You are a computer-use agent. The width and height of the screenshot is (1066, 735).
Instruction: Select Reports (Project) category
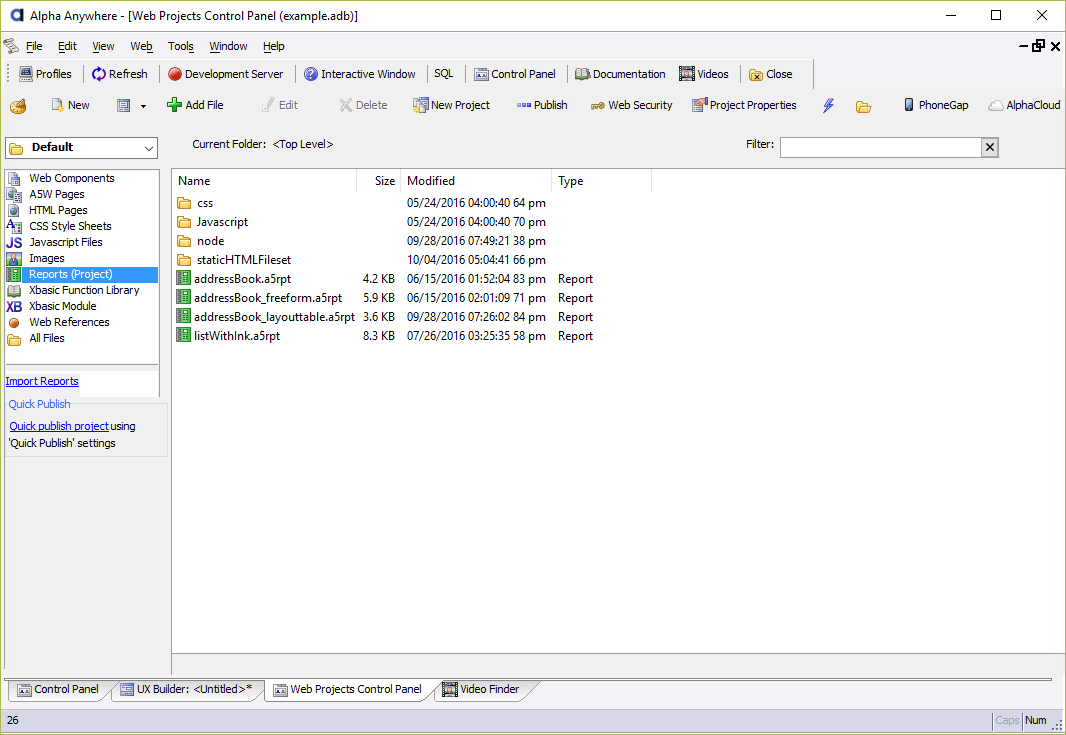click(x=82, y=274)
